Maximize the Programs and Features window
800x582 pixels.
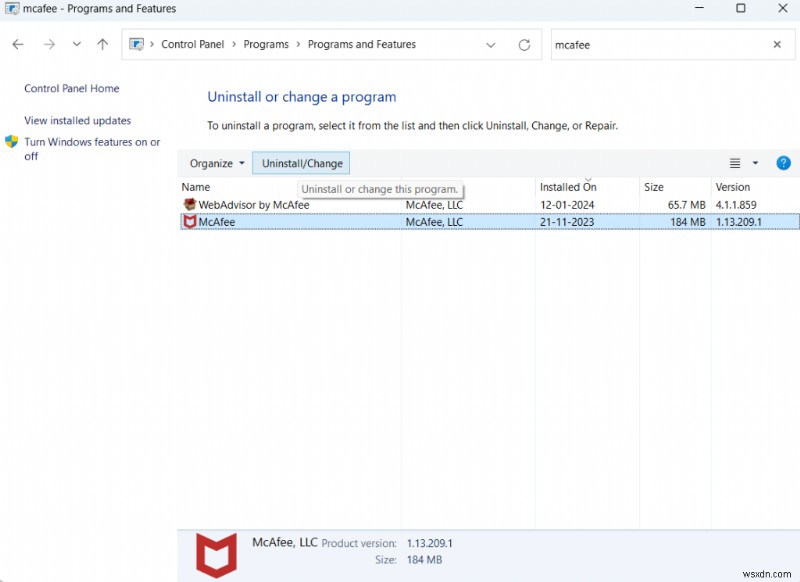click(741, 8)
